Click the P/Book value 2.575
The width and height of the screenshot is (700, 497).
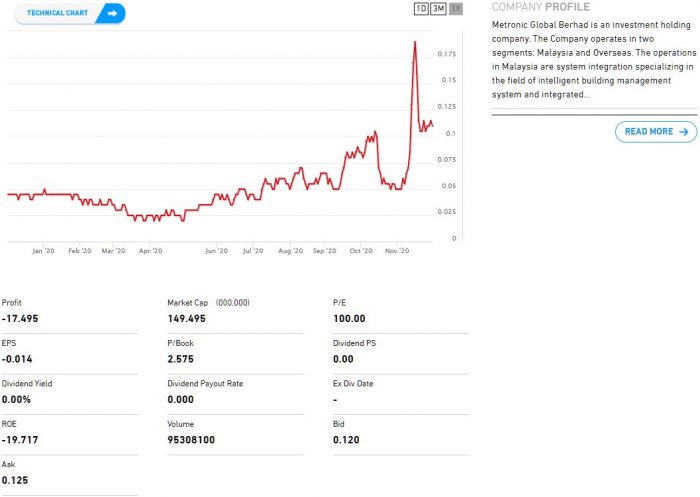181,359
